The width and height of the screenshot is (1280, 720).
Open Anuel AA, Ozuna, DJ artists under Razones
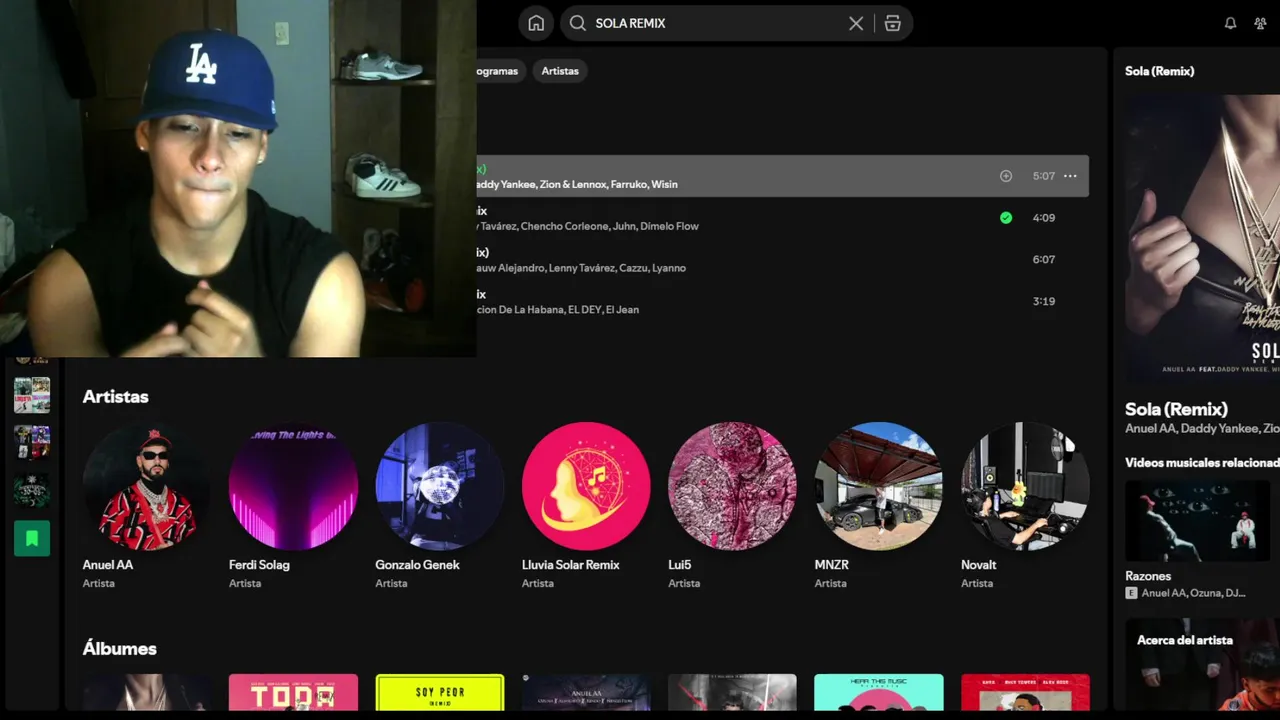(1193, 593)
